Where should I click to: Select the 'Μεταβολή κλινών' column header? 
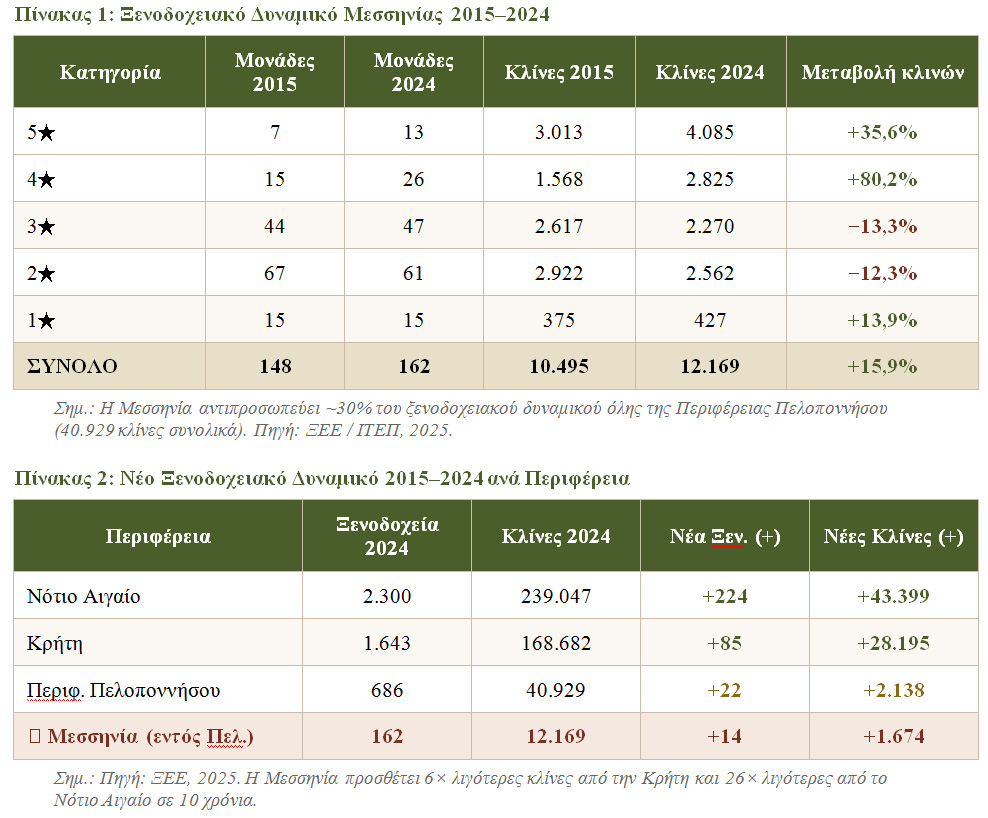pyautogui.click(x=882, y=72)
